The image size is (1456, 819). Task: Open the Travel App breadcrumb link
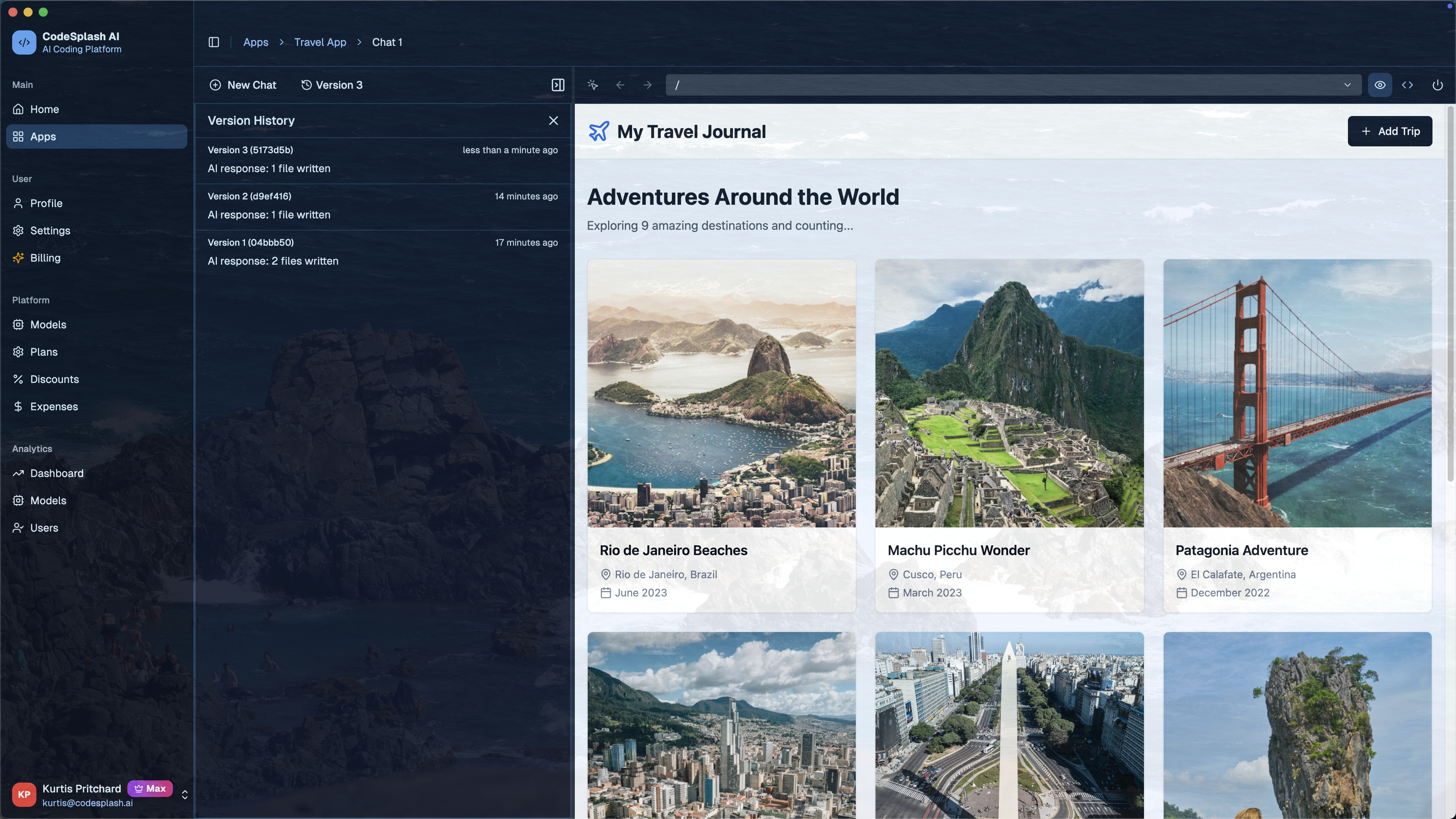coord(320,42)
